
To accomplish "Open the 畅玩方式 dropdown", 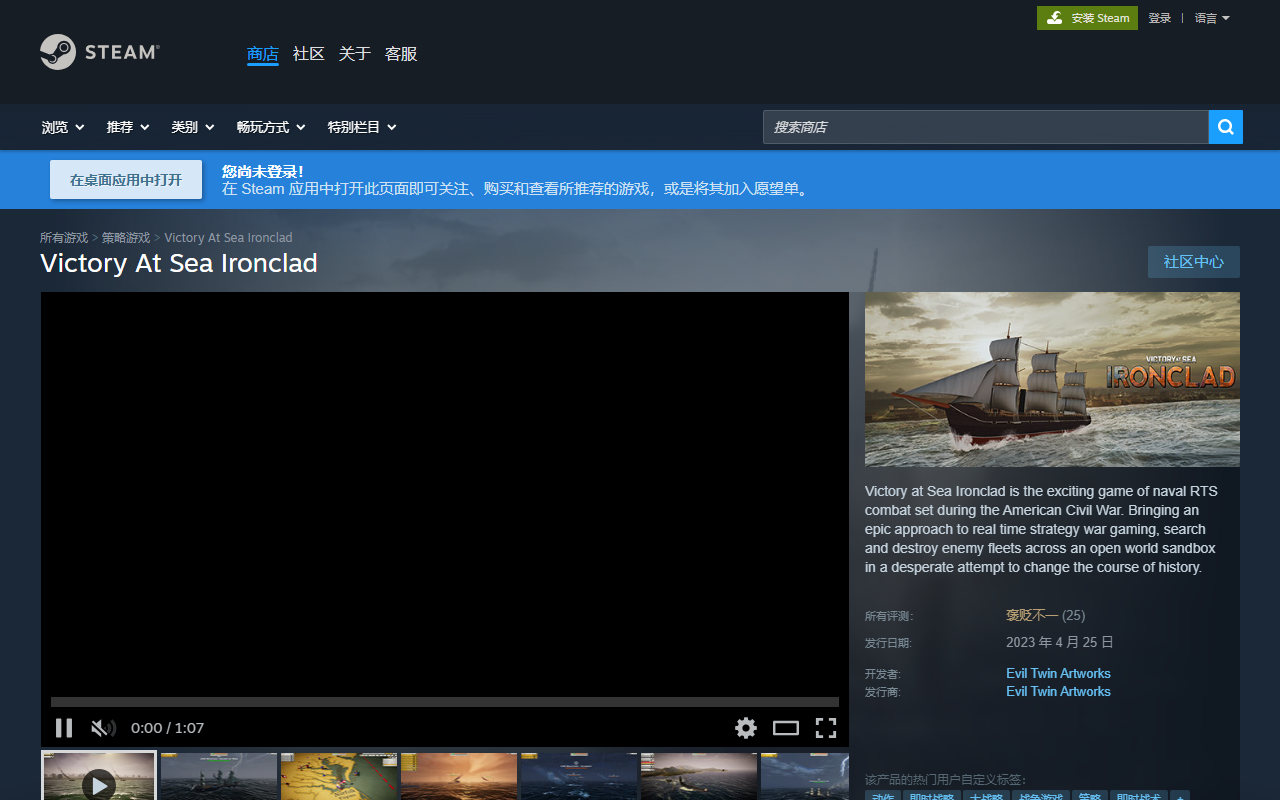I will [x=271, y=127].
